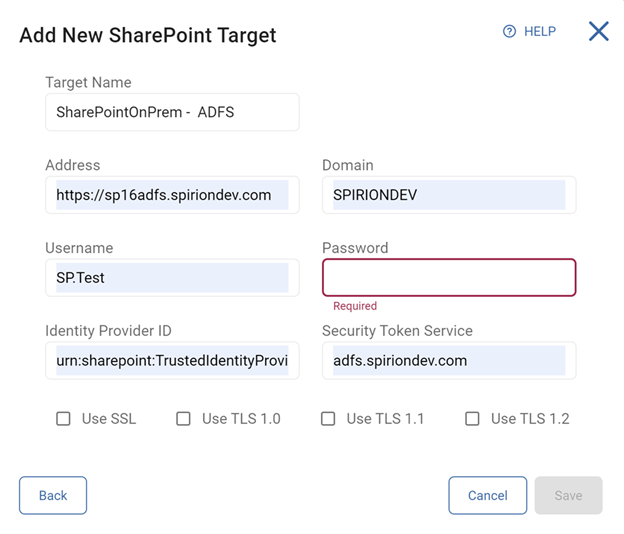624x534 pixels.
Task: Enable the Use SSL checkbox
Action: (x=63, y=419)
